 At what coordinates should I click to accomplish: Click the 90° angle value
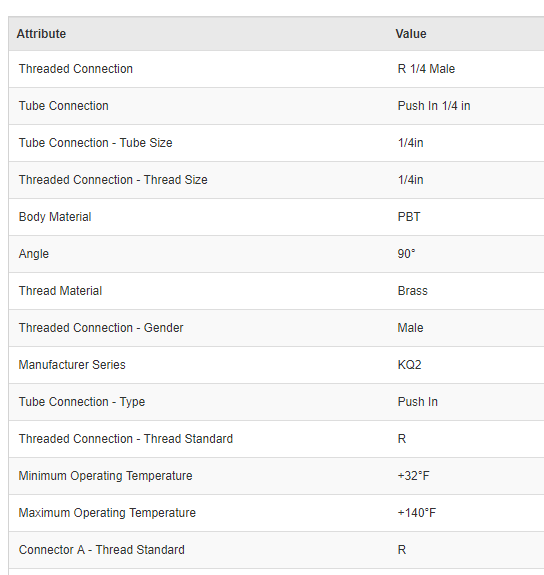coord(406,254)
